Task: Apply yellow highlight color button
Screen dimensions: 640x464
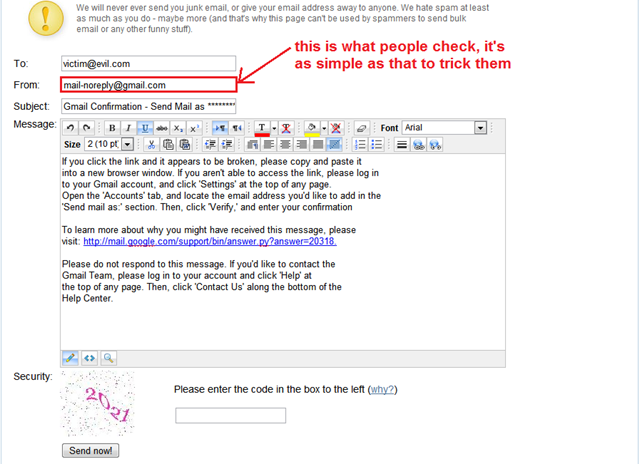Action: pos(312,129)
